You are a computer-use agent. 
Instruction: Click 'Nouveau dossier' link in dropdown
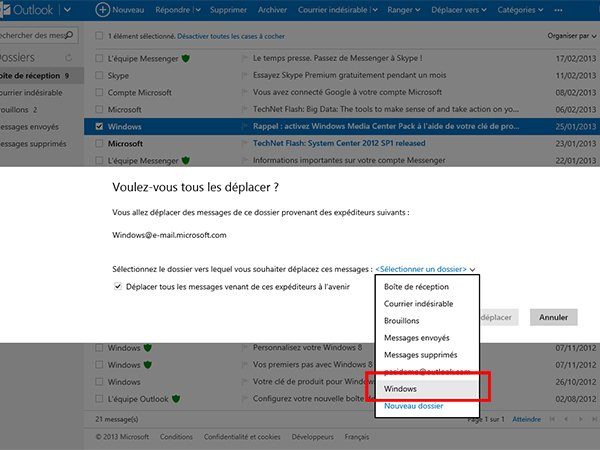[413, 406]
